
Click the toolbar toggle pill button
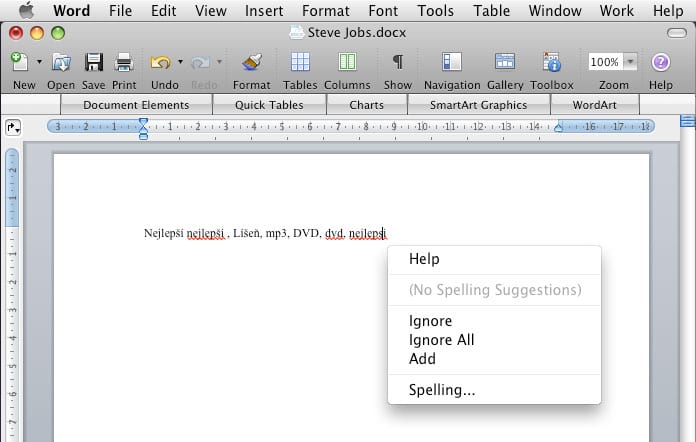click(x=676, y=33)
